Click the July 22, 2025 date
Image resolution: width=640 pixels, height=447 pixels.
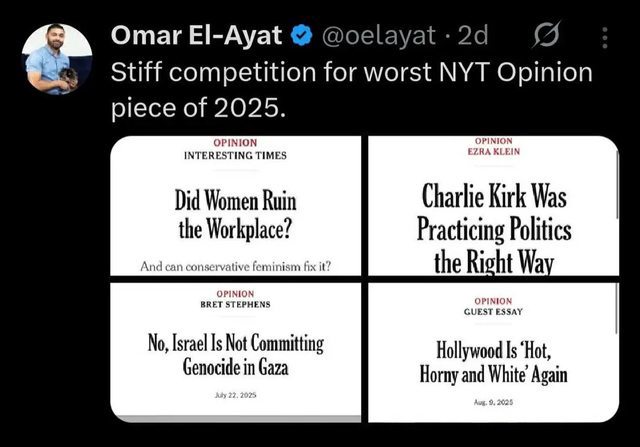coord(236,396)
